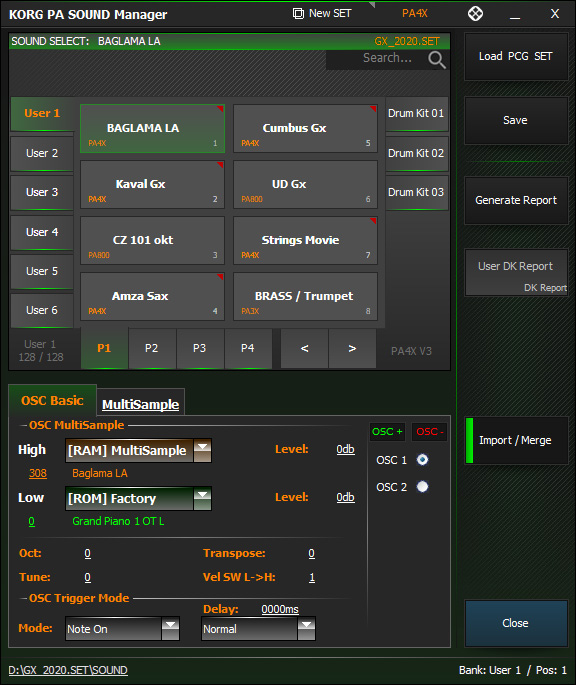Viewport: 576px width, 685px height.
Task: Select the OSC 2 radio button
Action: pyautogui.click(x=422, y=486)
